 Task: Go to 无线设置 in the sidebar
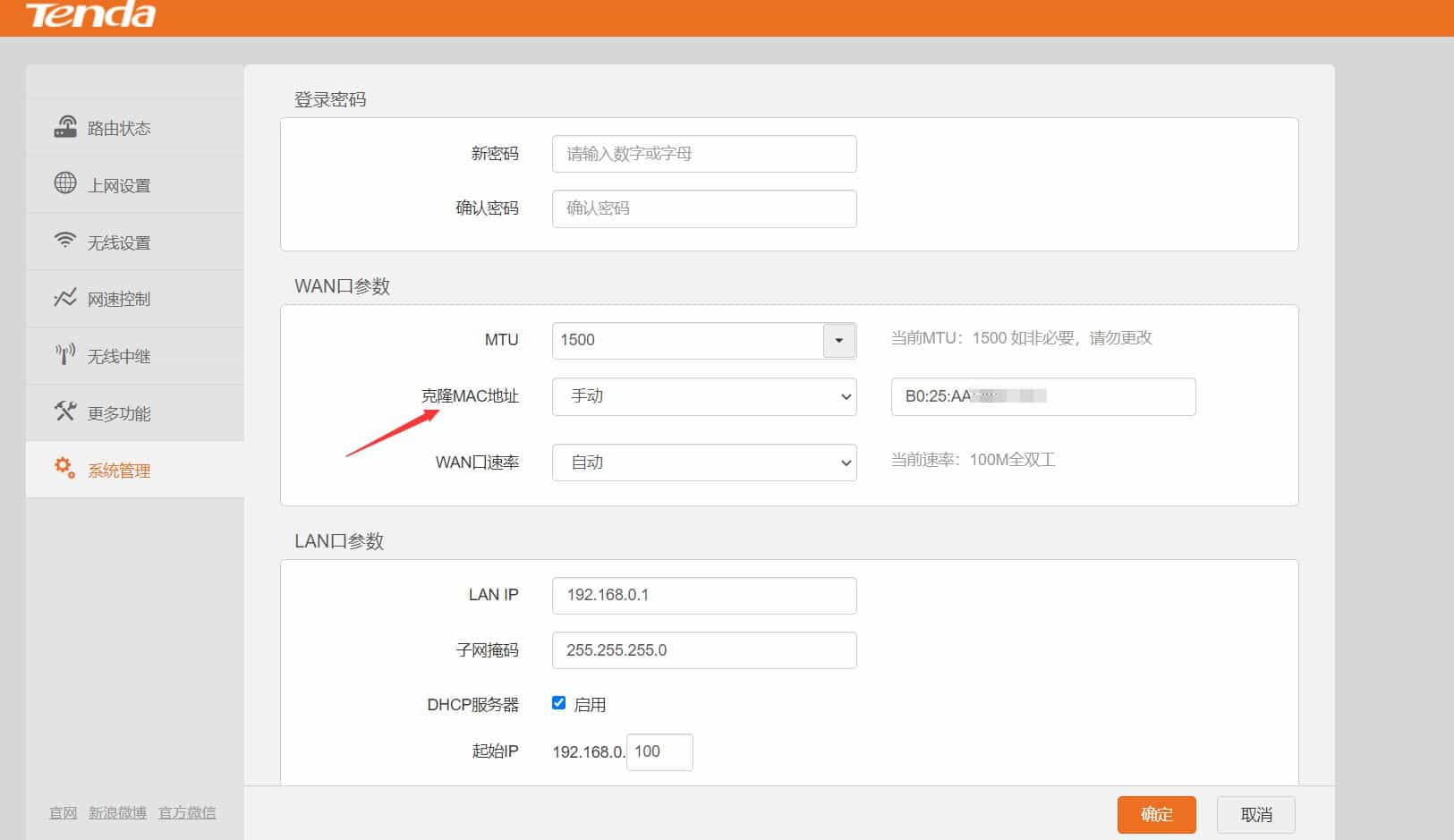pos(135,242)
